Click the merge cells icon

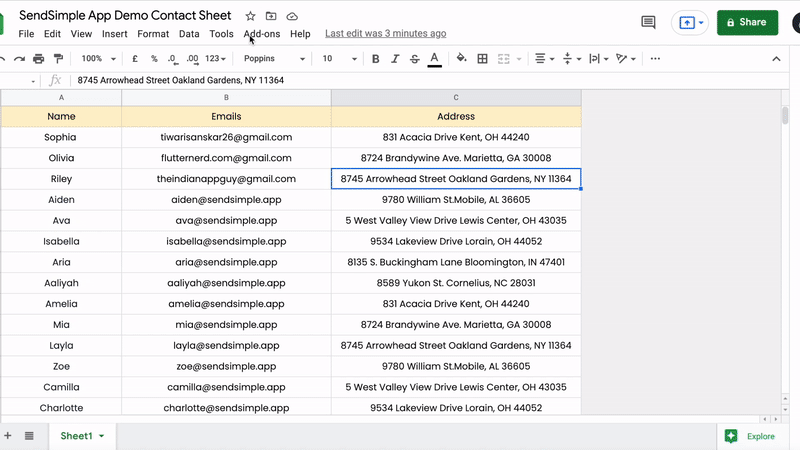pos(504,59)
